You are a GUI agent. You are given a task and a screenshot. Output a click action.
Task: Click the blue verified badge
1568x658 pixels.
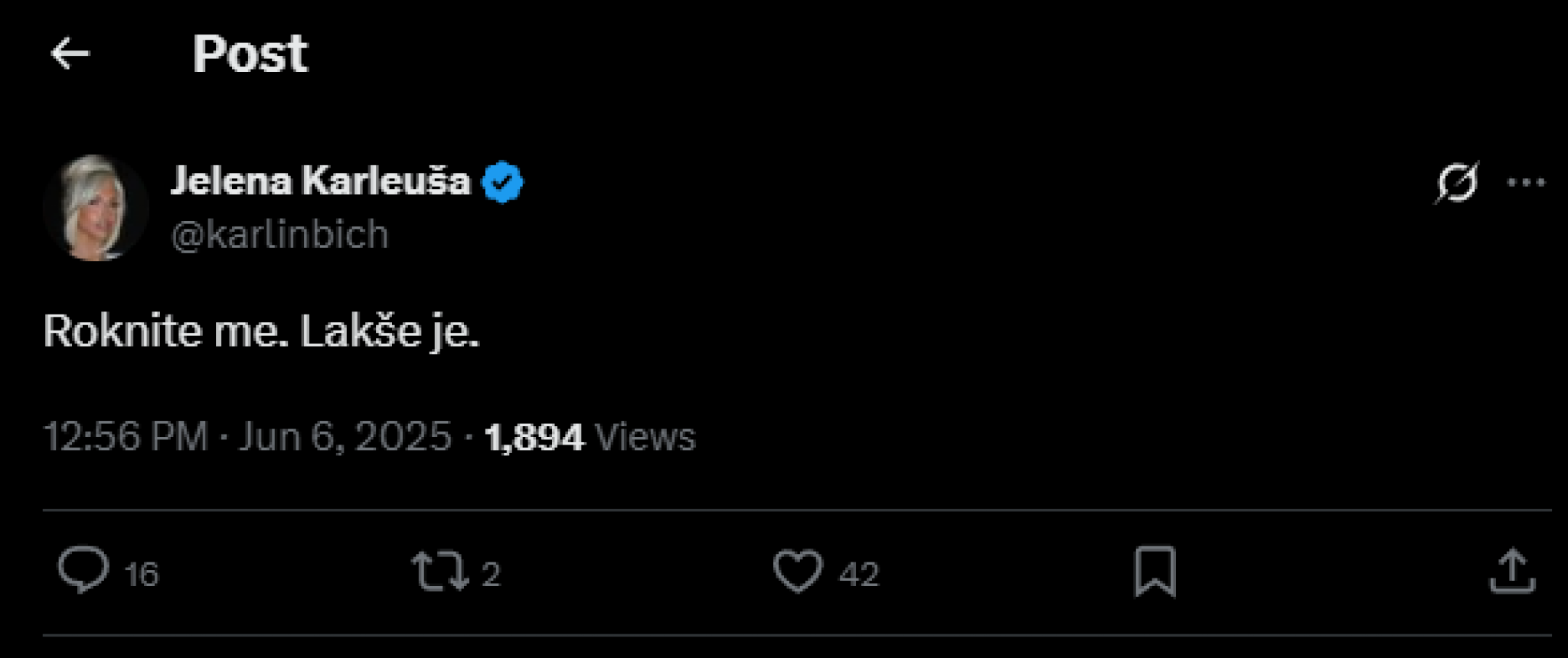(x=502, y=182)
